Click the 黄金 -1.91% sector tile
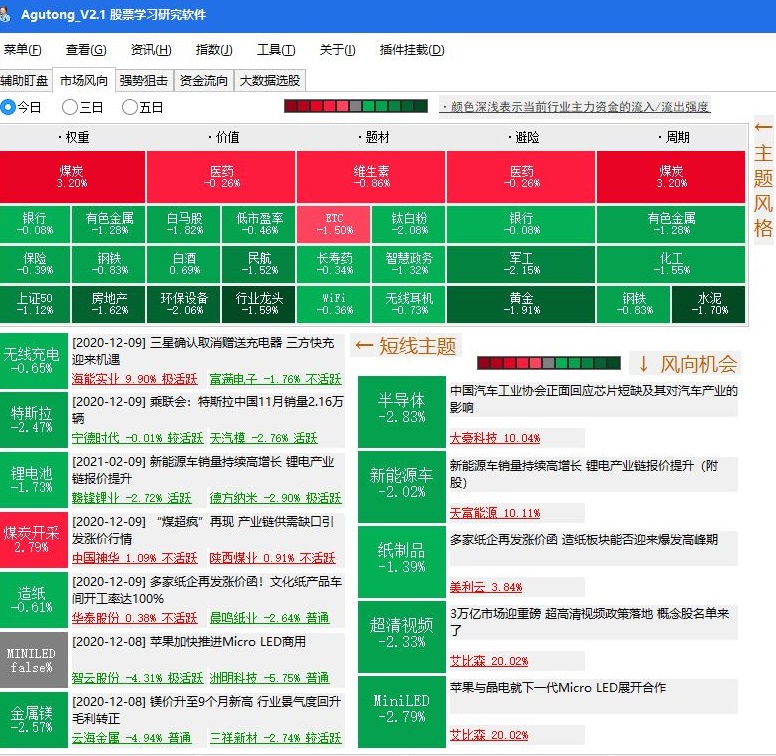This screenshot has width=776, height=756. 521,303
